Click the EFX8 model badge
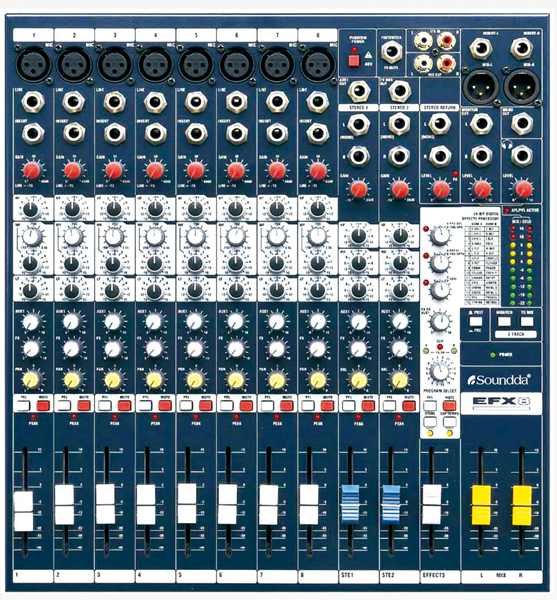The height and width of the screenshot is (600, 557). click(501, 401)
